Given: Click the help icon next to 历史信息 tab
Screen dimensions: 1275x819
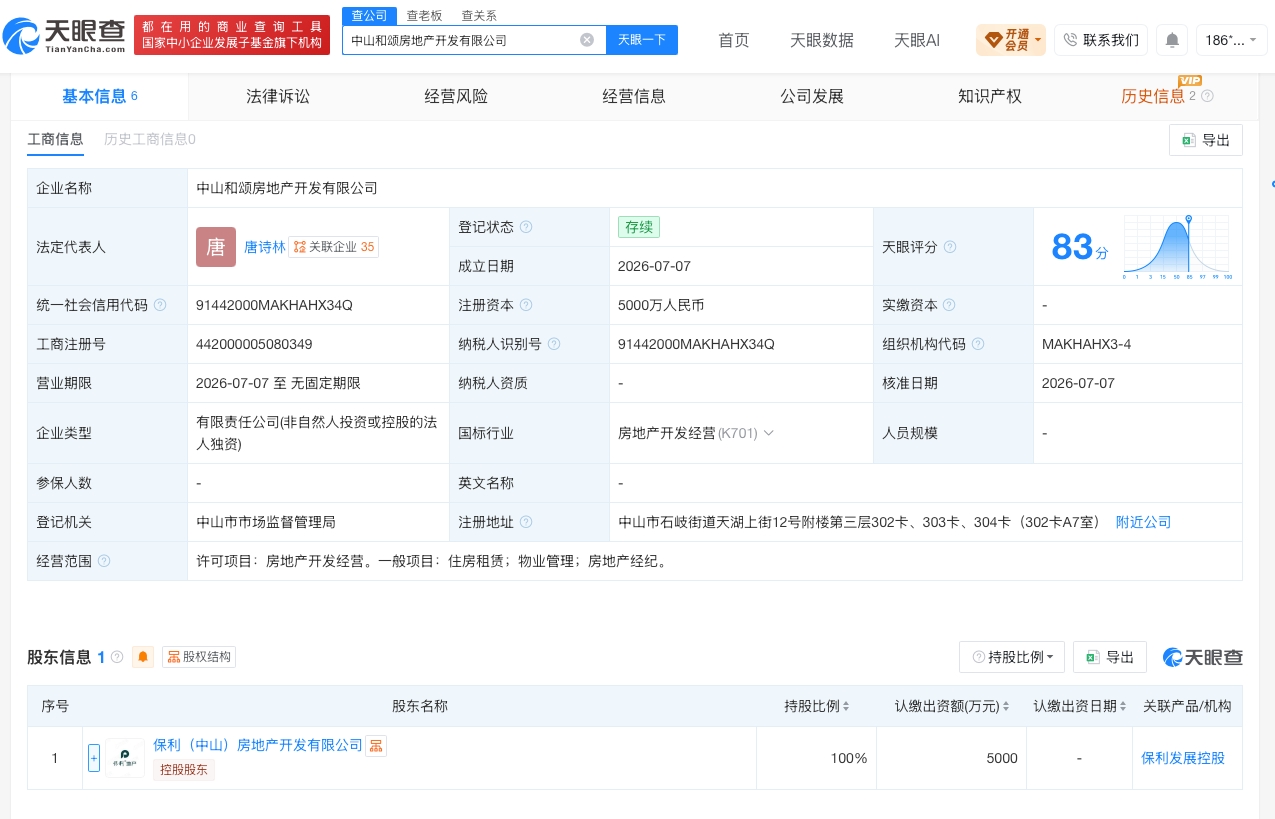Looking at the screenshot, I should pyautogui.click(x=1207, y=96).
